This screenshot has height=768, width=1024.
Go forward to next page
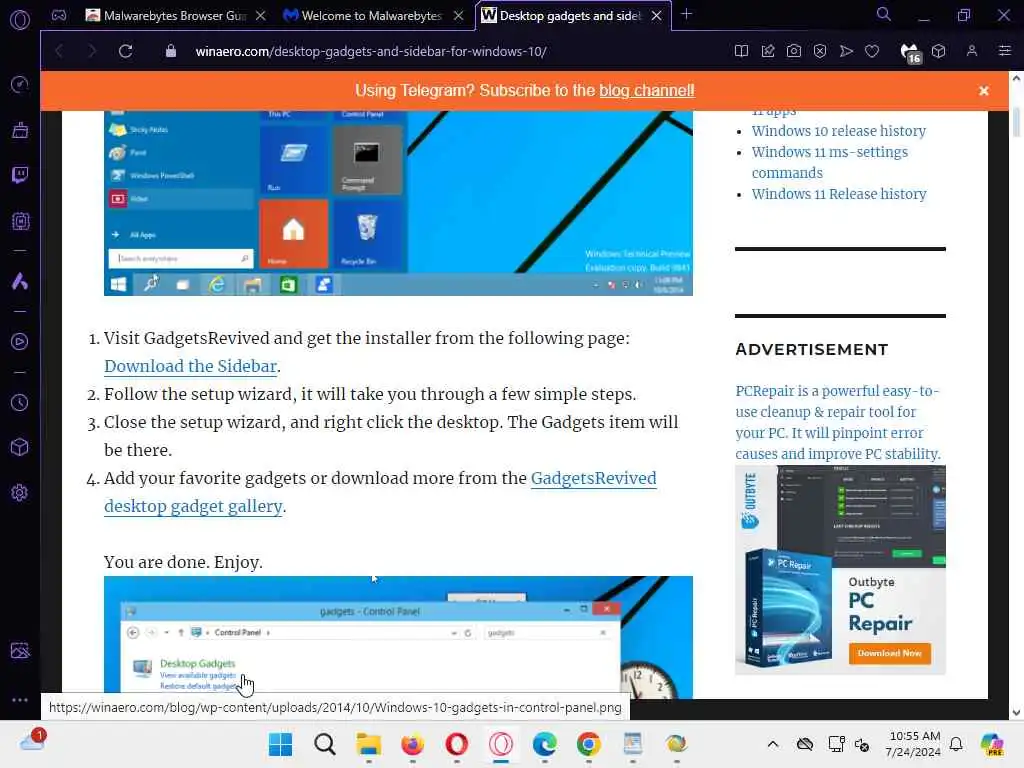[x=91, y=51]
